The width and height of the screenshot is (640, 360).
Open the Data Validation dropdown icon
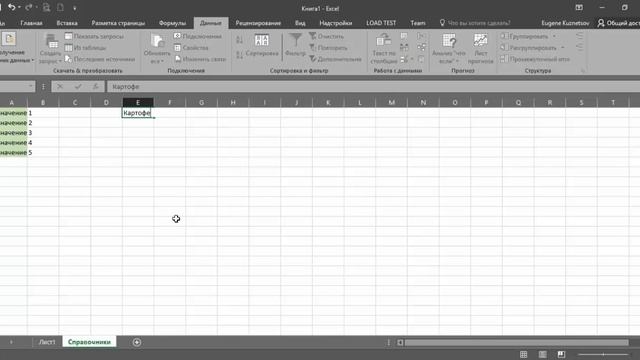(407, 59)
